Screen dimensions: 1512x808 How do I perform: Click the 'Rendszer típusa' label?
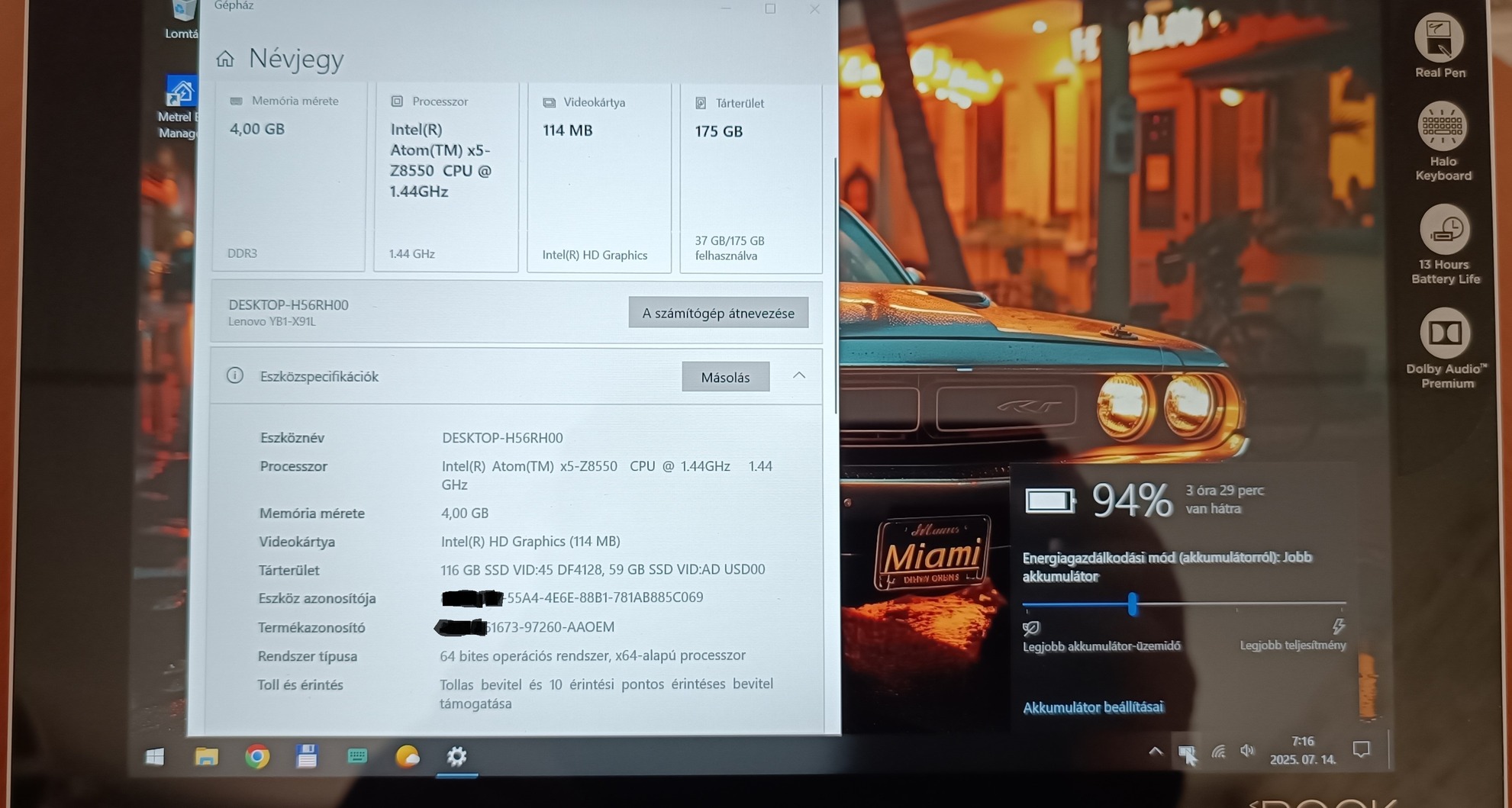click(x=308, y=656)
